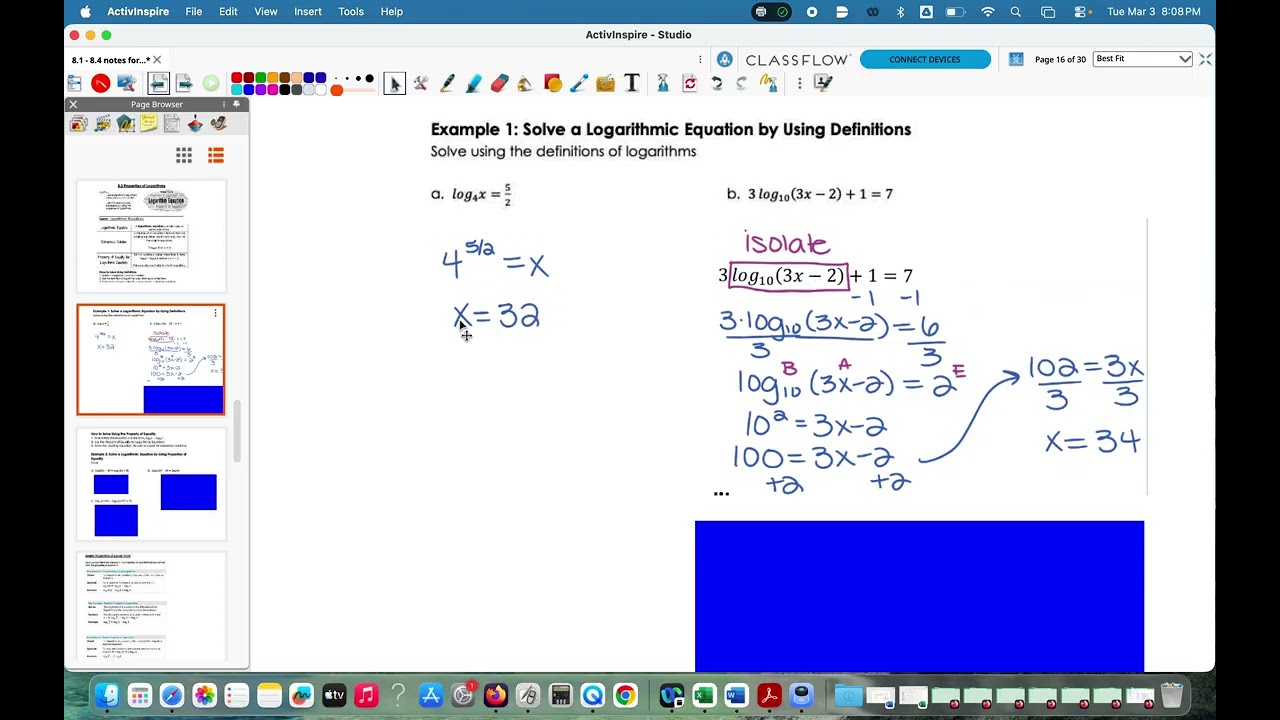Select the Pen tool
Image resolution: width=1280 pixels, height=720 pixels.
coord(447,84)
